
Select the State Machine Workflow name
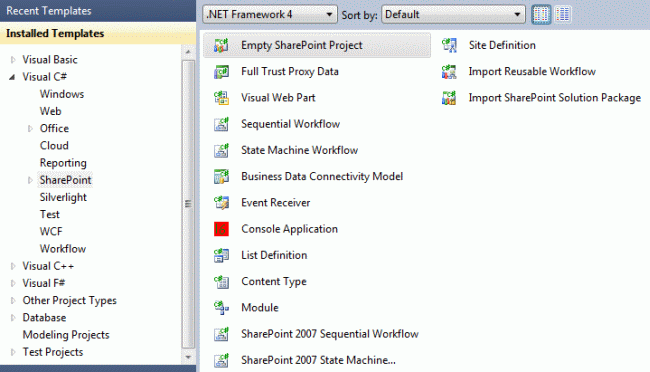click(x=299, y=150)
